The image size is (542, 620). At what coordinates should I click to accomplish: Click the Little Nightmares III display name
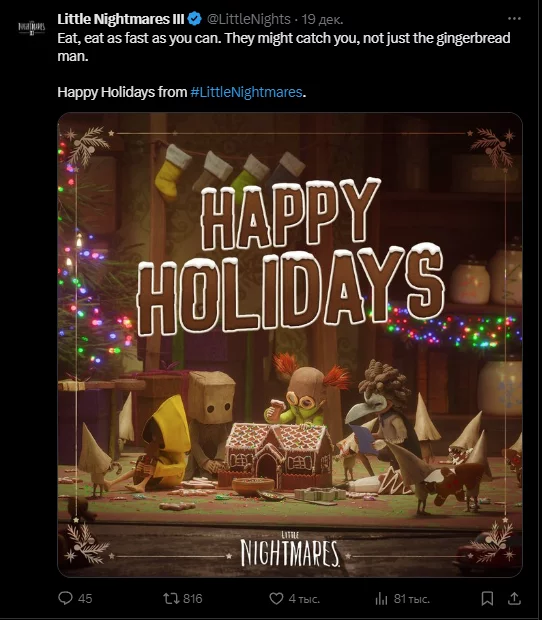[x=121, y=19]
